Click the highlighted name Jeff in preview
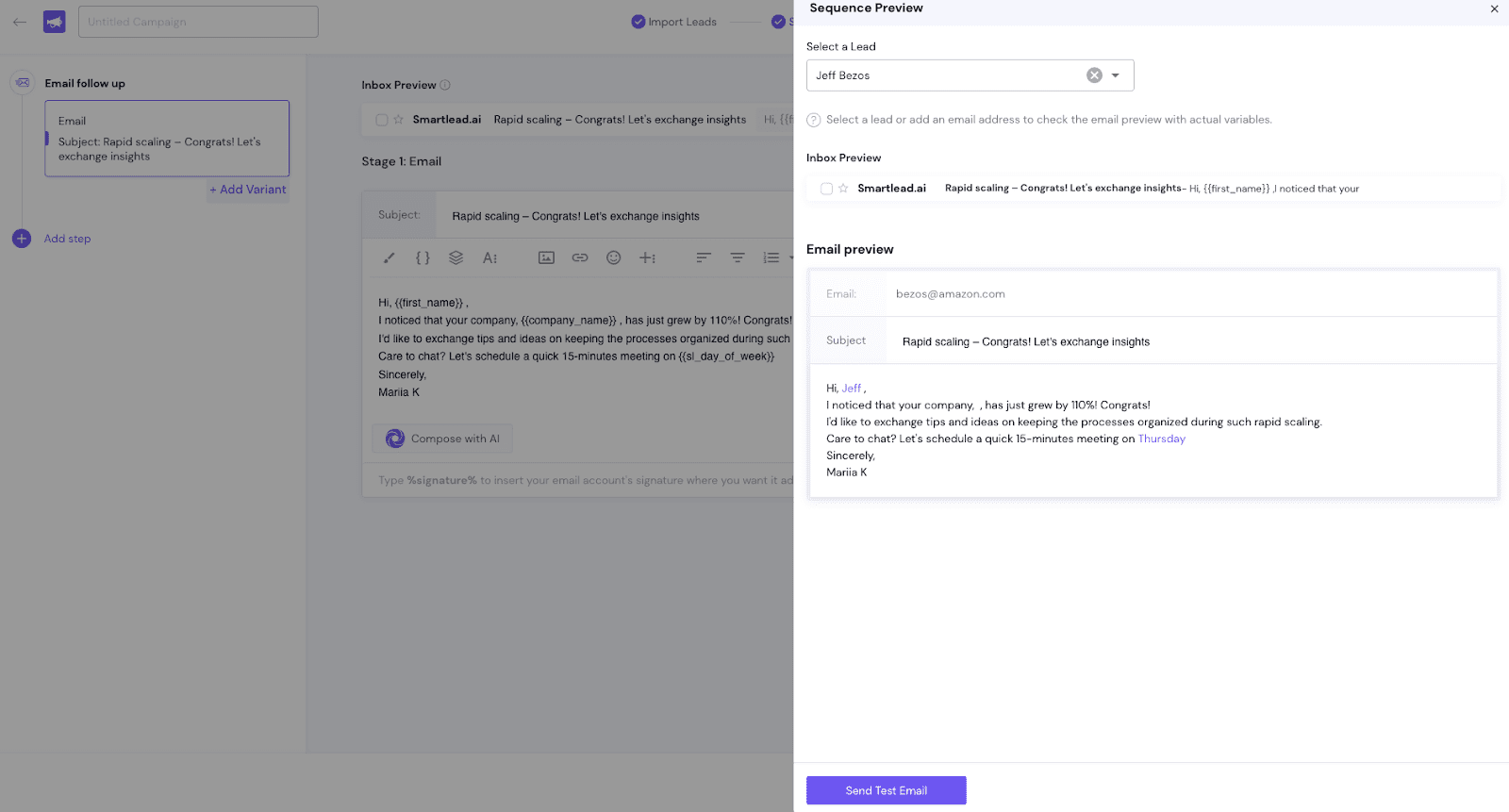This screenshot has width=1509, height=812. point(852,388)
